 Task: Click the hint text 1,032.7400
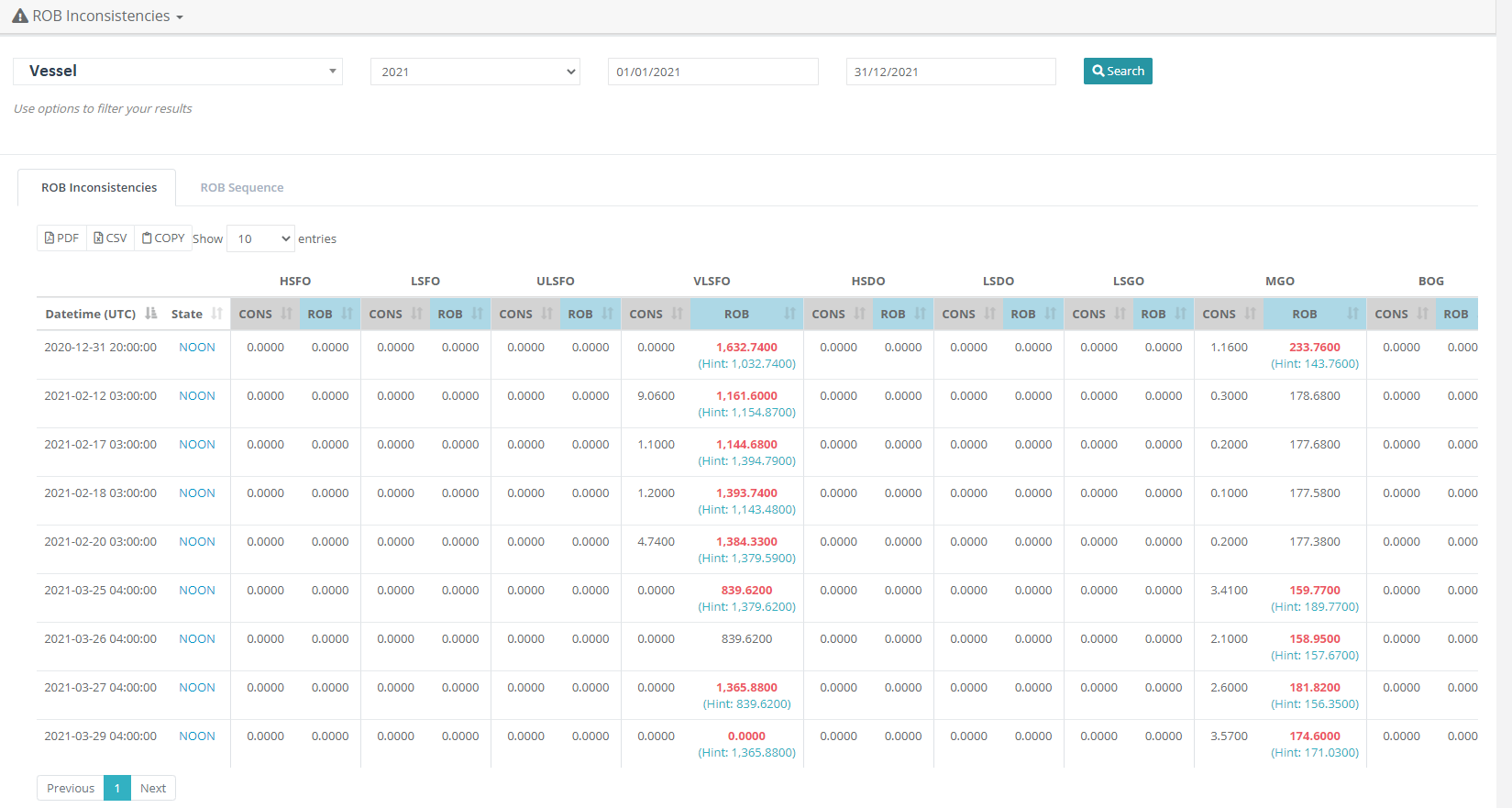pyautogui.click(x=746, y=364)
